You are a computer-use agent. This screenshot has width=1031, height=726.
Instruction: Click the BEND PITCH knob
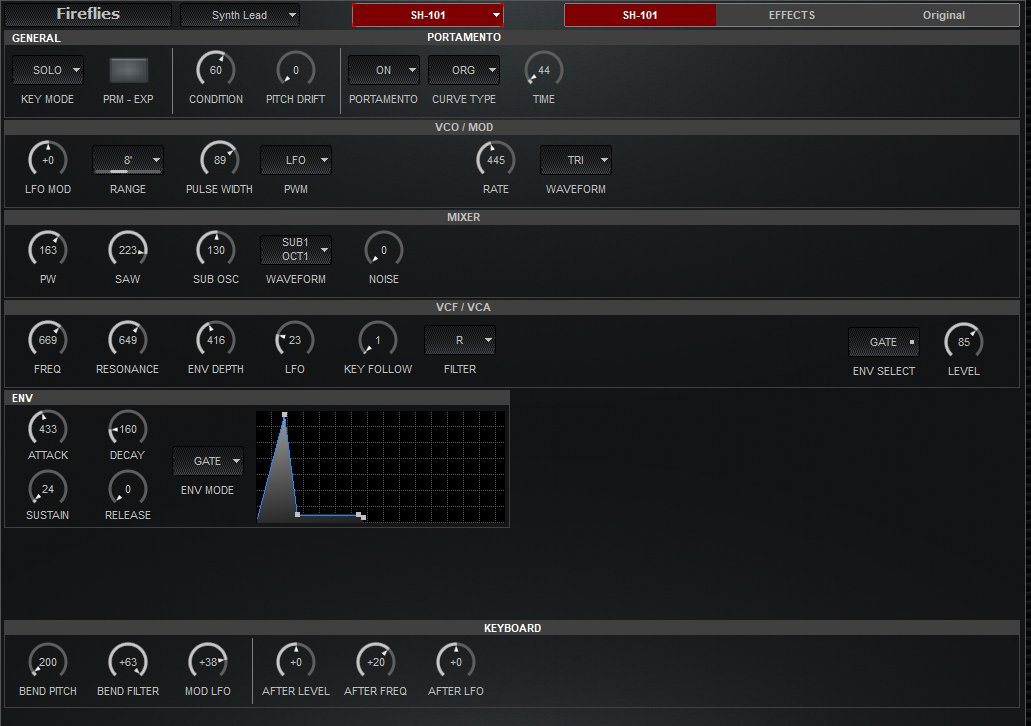(x=48, y=662)
